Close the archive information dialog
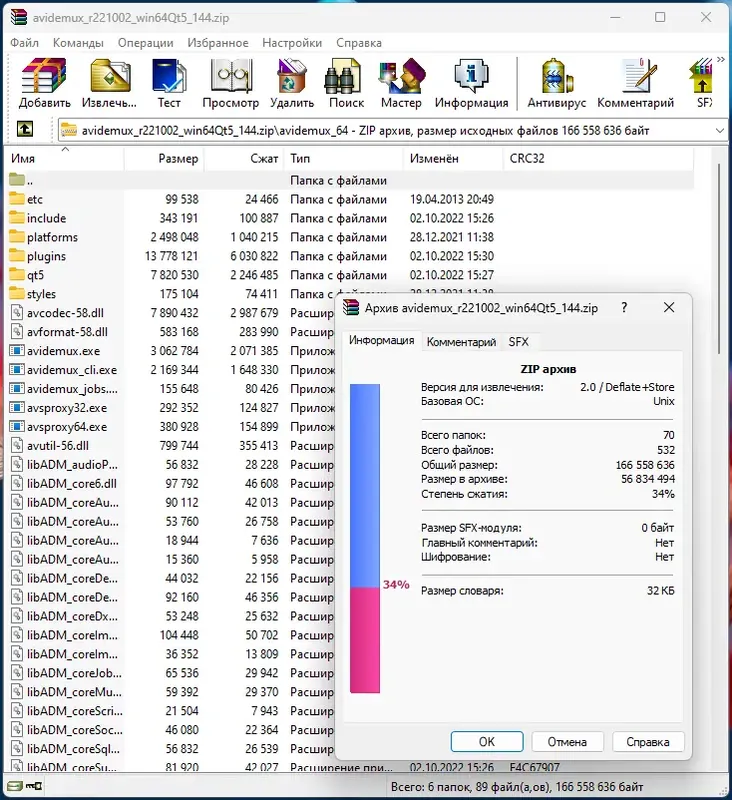 click(669, 308)
